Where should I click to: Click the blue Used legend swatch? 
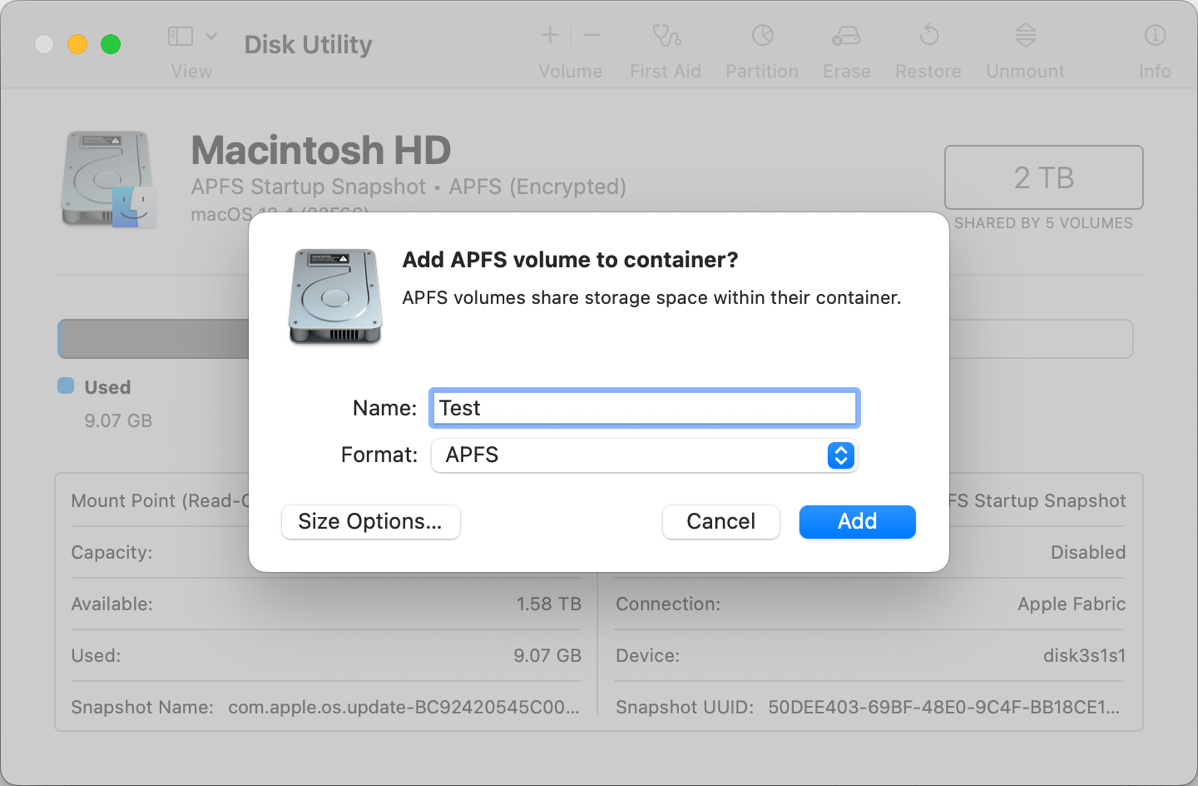66,386
